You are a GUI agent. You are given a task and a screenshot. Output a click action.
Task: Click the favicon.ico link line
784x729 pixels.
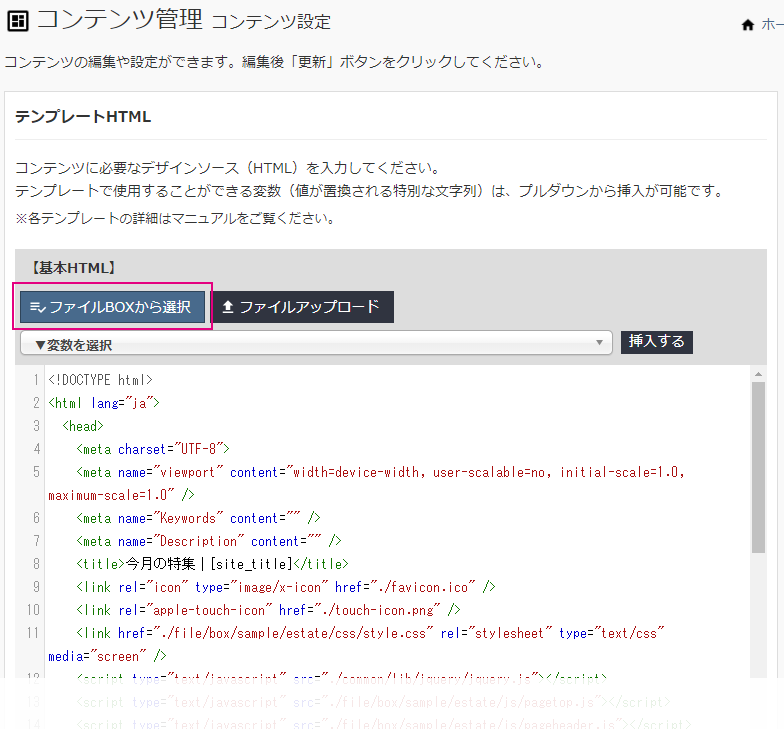(286, 587)
